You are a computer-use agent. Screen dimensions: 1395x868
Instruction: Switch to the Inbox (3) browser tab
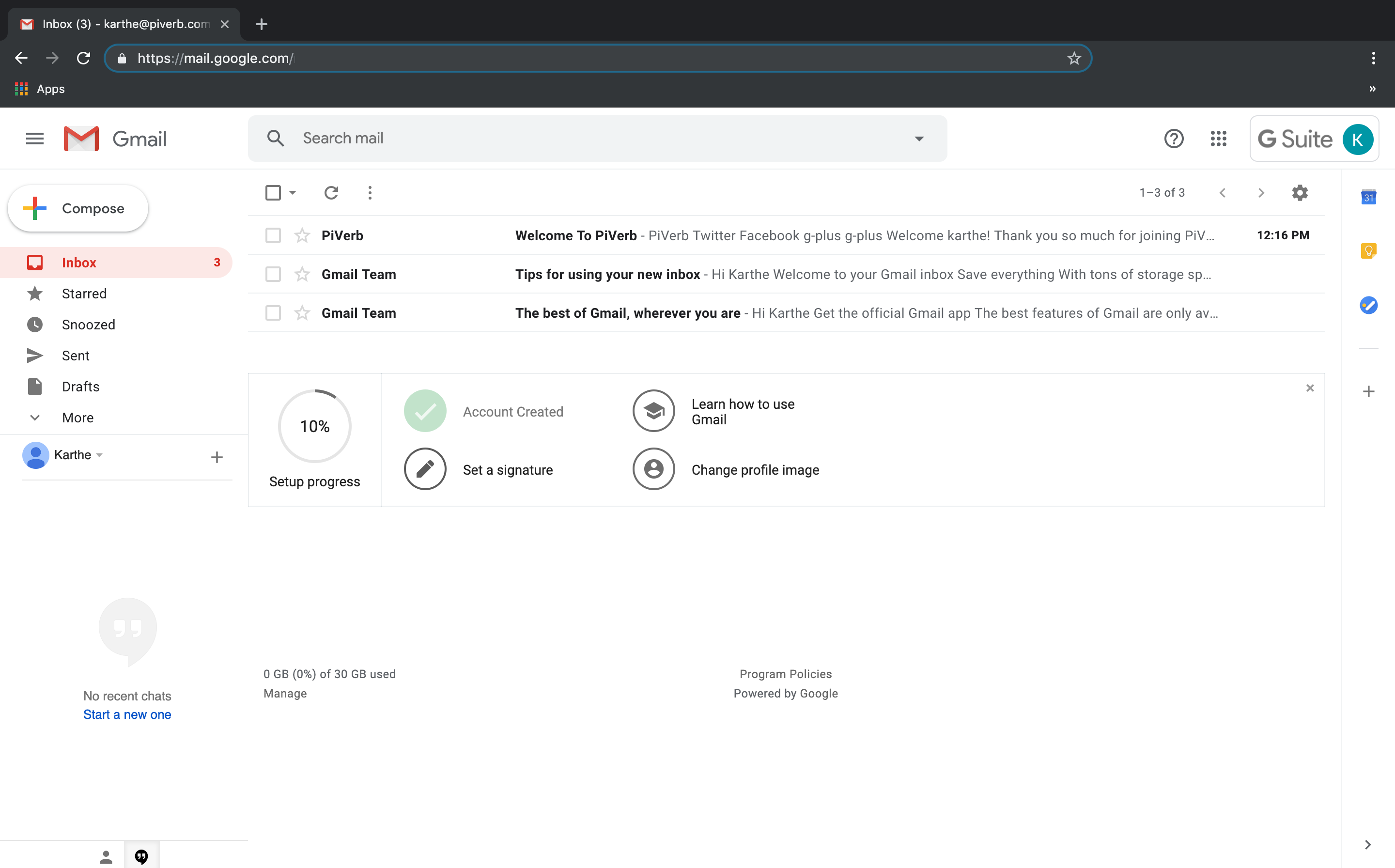(x=124, y=24)
